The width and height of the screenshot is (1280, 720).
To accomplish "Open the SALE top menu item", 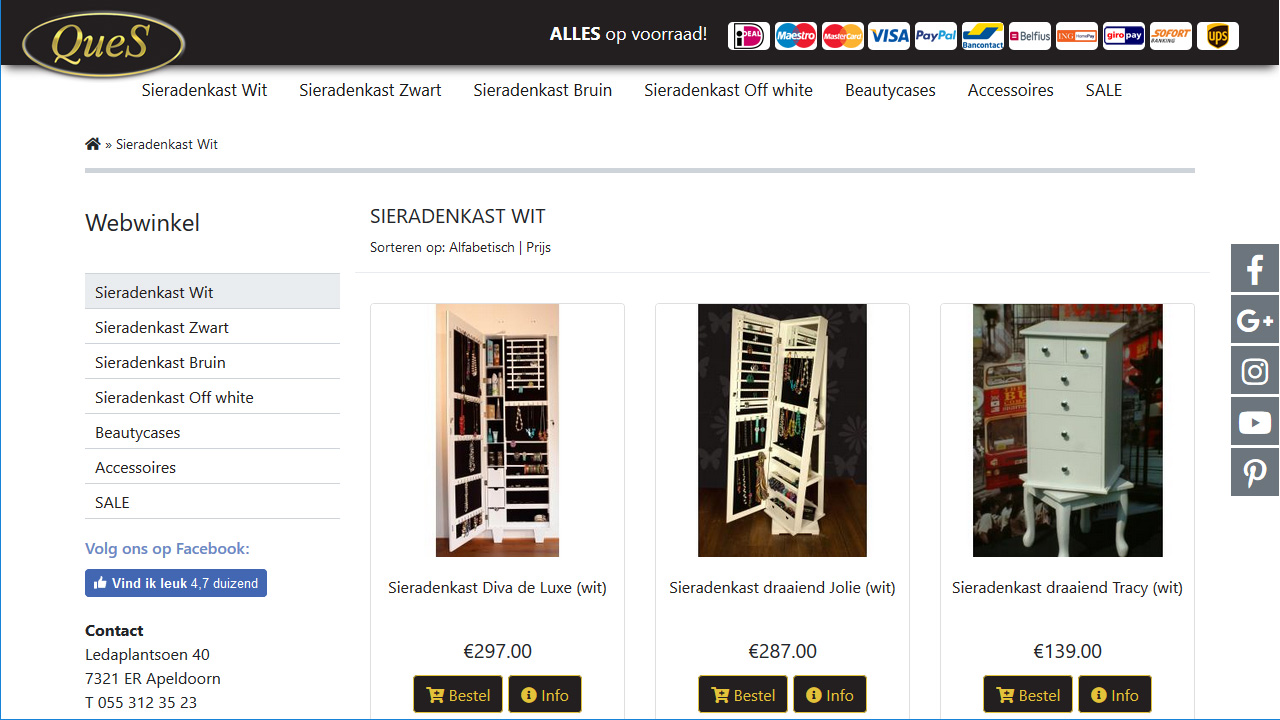I will click(1104, 90).
